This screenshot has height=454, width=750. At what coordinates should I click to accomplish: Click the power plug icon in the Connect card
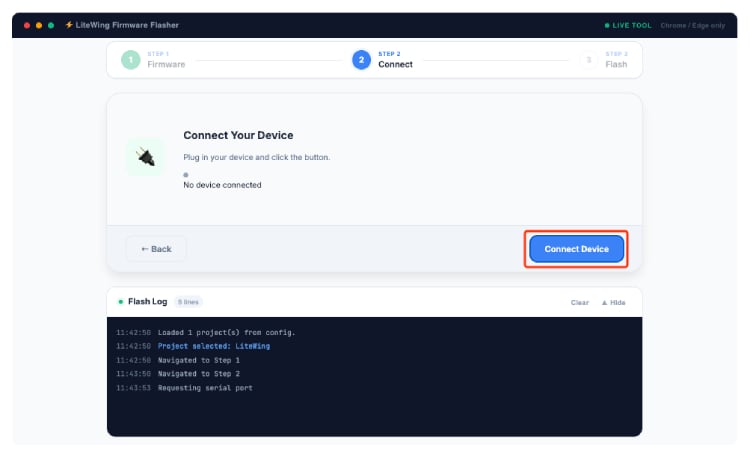[x=145, y=157]
